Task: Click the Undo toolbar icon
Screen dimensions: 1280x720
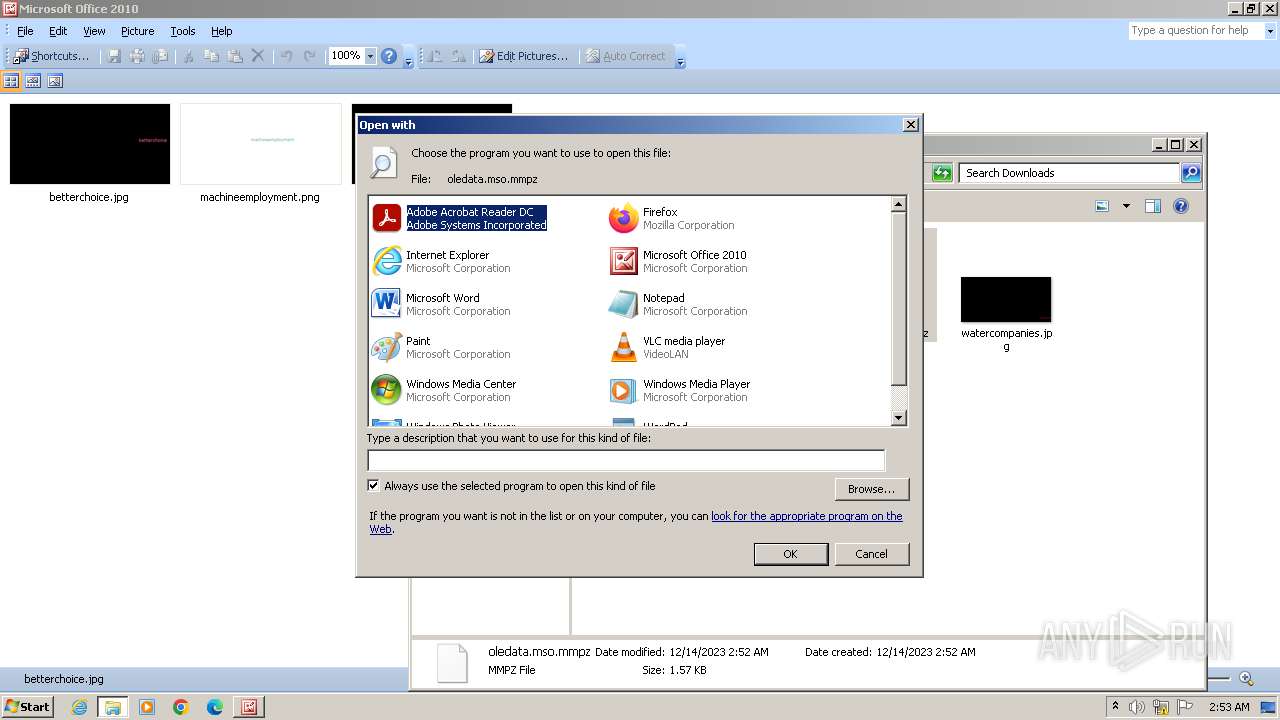Action: (x=287, y=56)
